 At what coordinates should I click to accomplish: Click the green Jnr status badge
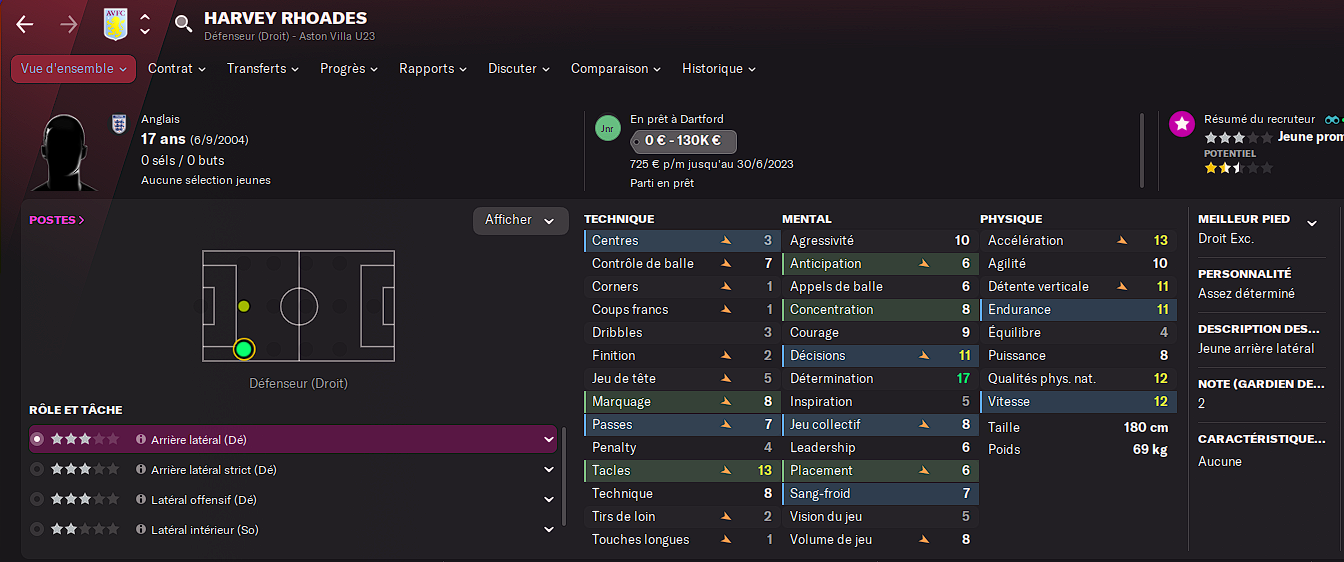pyautogui.click(x=607, y=128)
